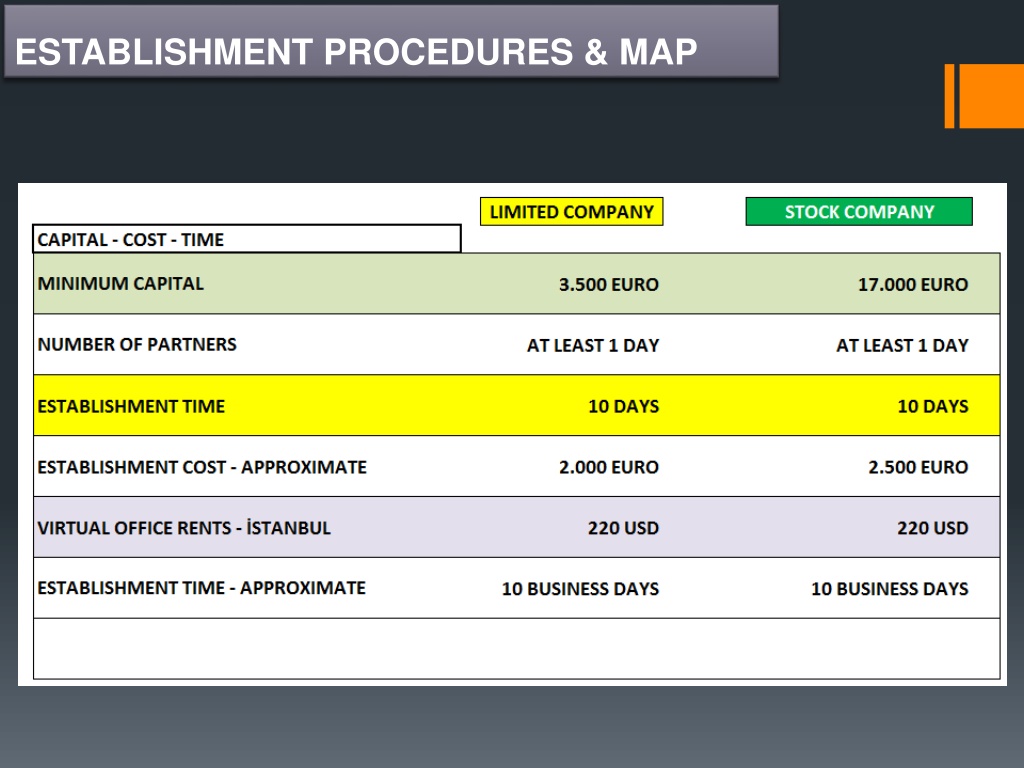Select the yellow Limited Company header label

tap(571, 212)
